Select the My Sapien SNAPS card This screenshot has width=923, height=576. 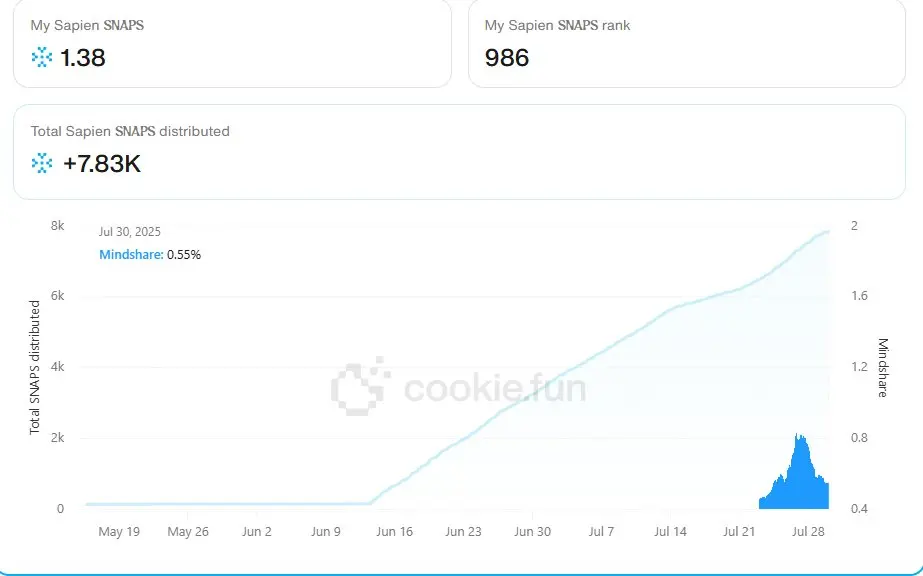232,42
